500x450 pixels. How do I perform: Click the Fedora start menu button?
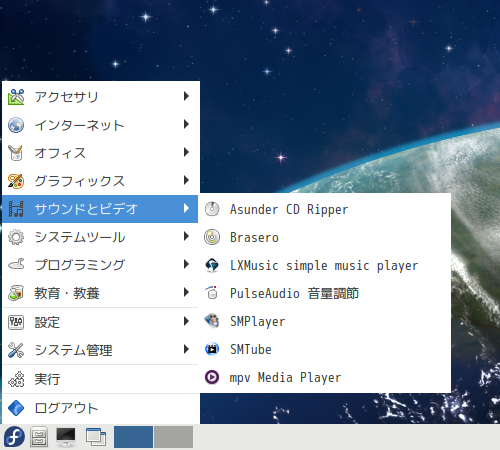pos(14,437)
